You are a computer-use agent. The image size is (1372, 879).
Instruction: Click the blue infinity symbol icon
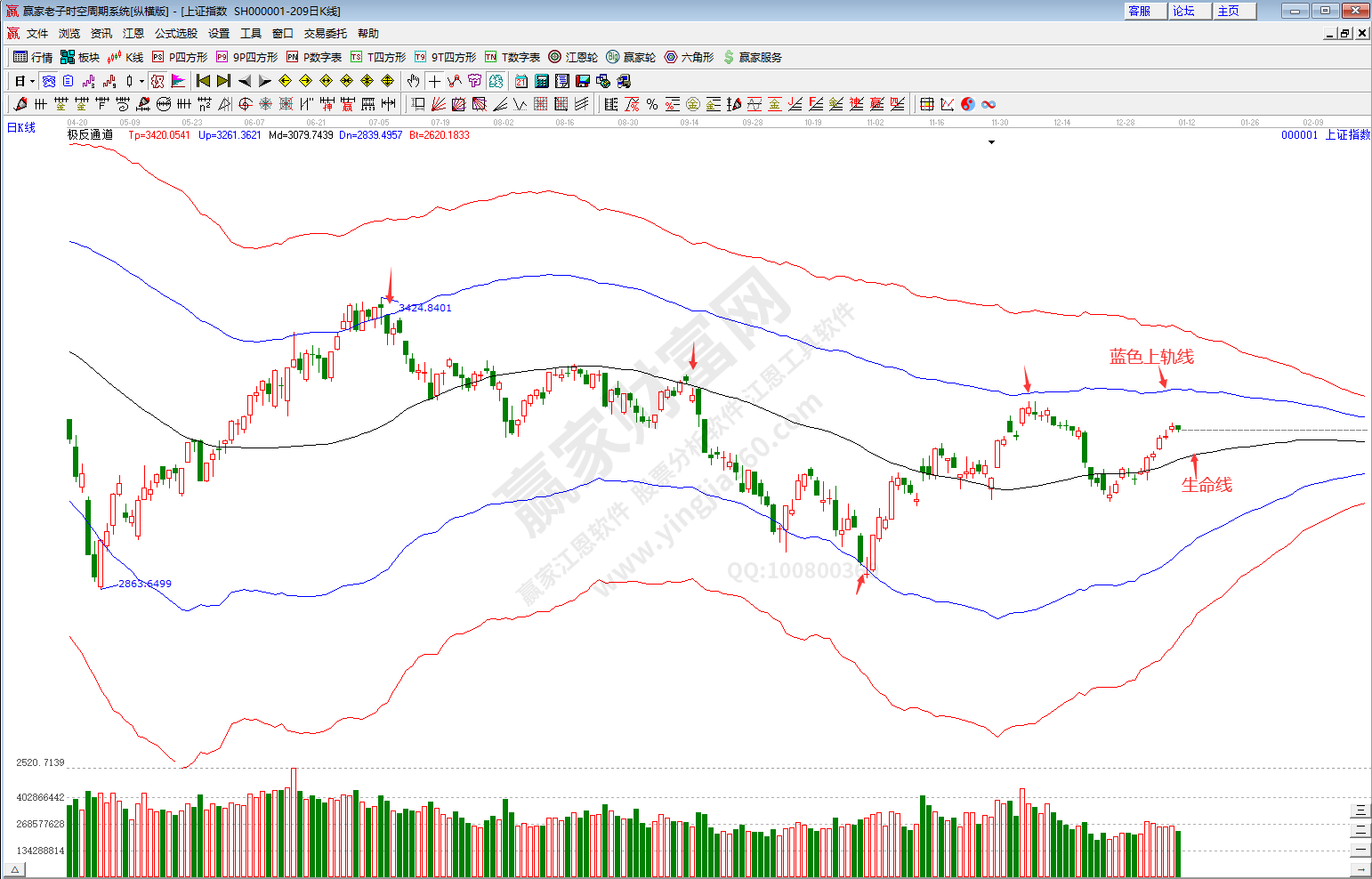989,104
